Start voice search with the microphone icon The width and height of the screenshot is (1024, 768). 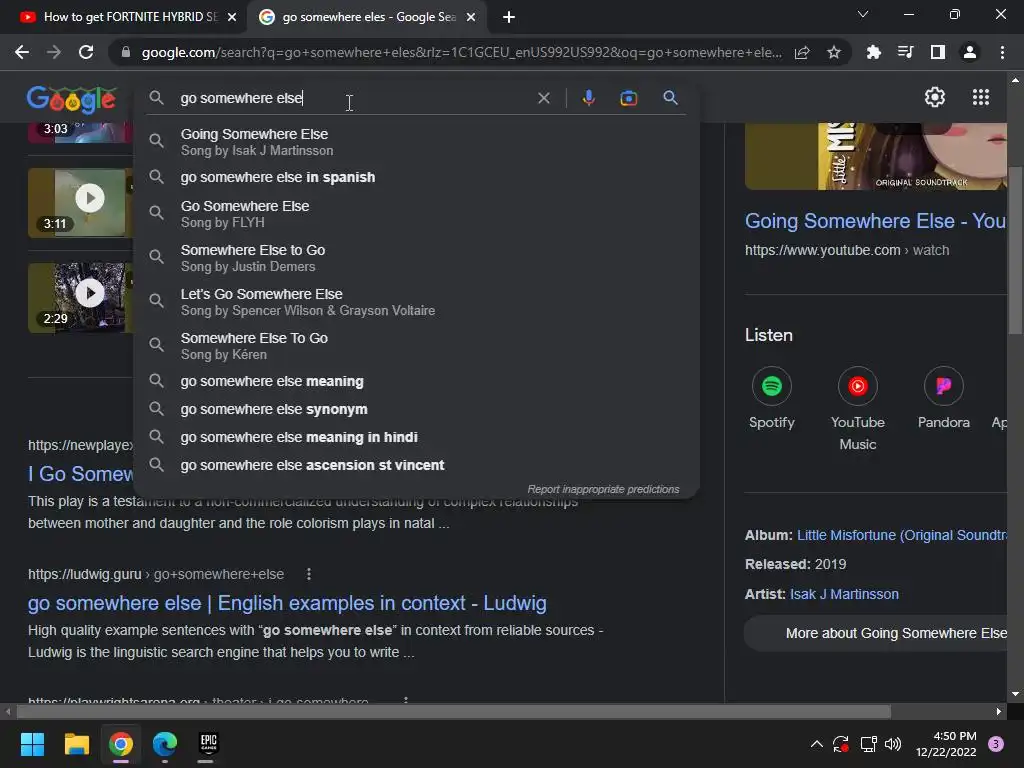[588, 98]
